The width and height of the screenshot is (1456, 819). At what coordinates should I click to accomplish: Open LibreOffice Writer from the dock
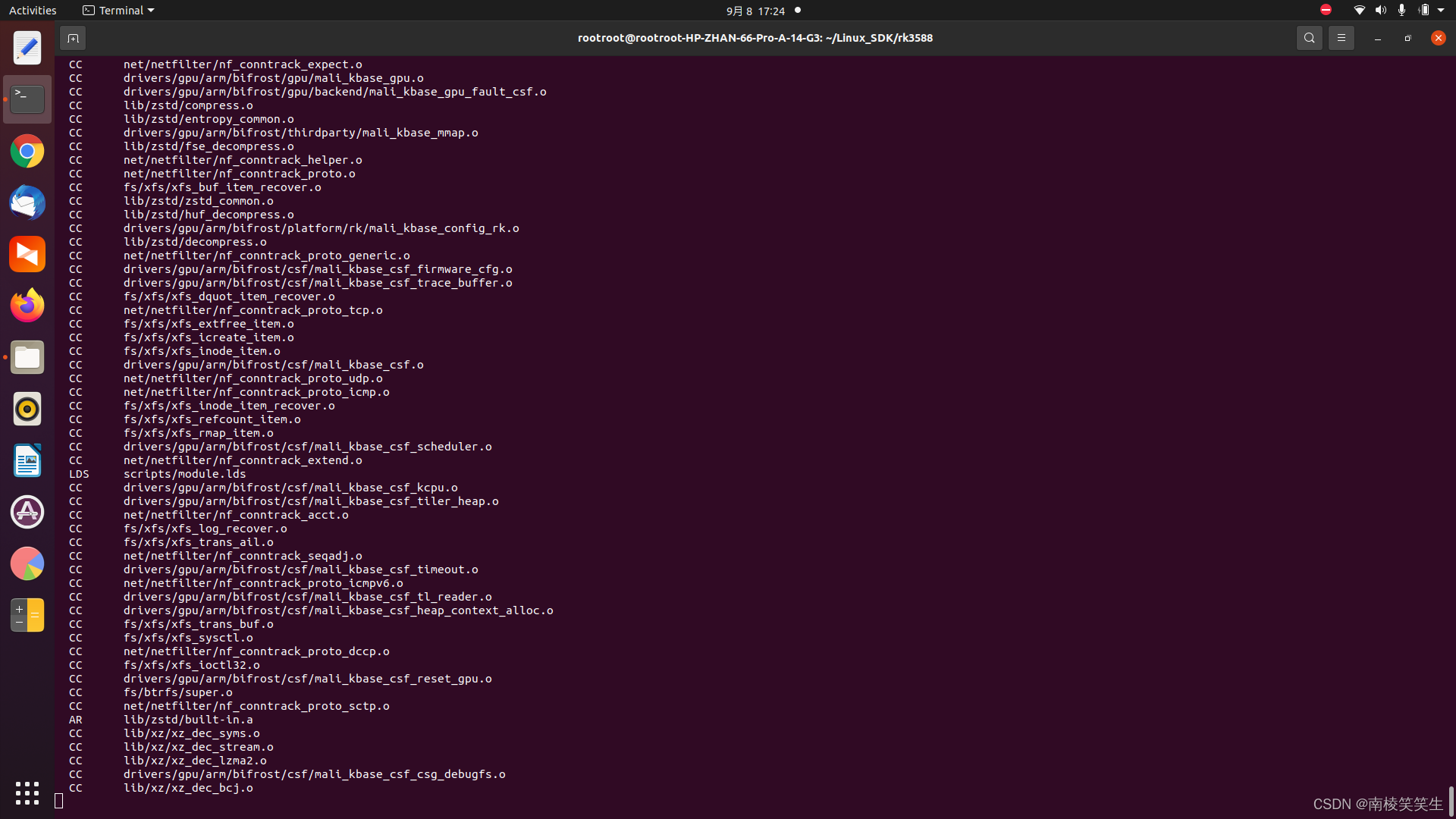(27, 460)
